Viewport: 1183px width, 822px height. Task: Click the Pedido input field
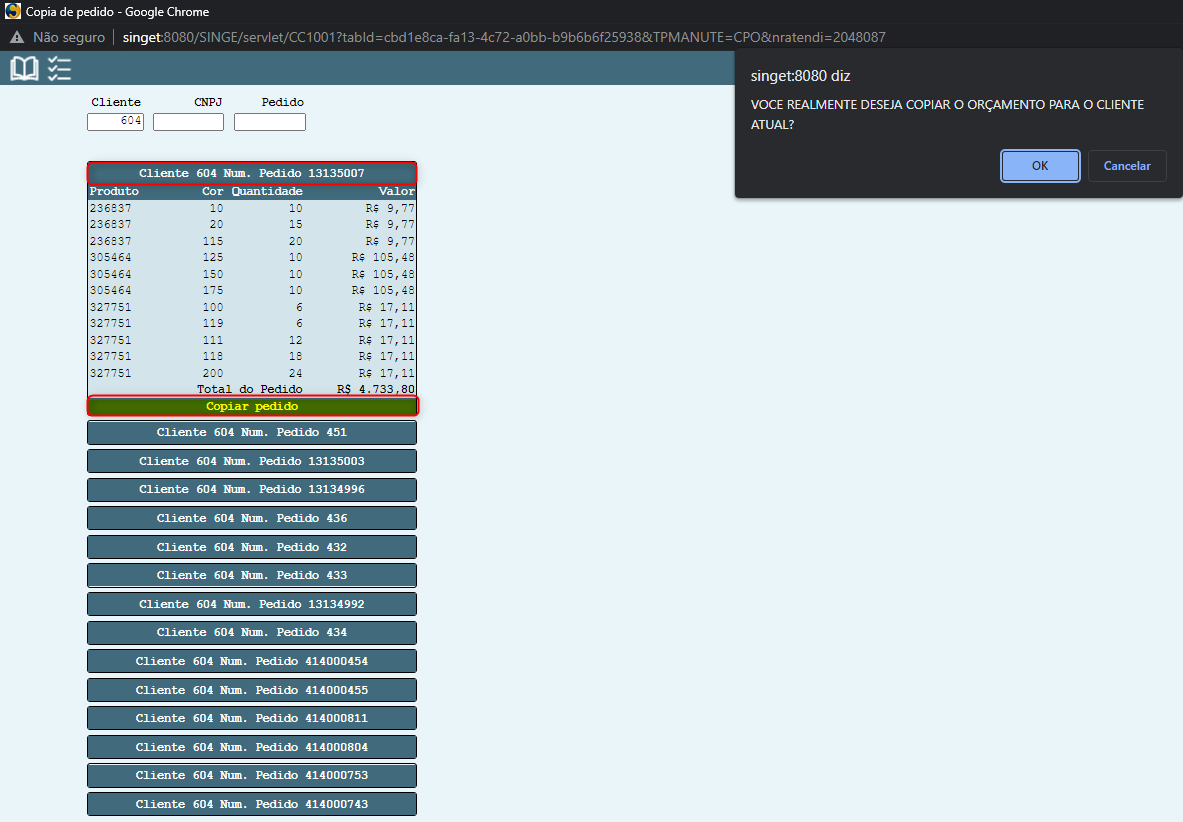[x=269, y=122]
